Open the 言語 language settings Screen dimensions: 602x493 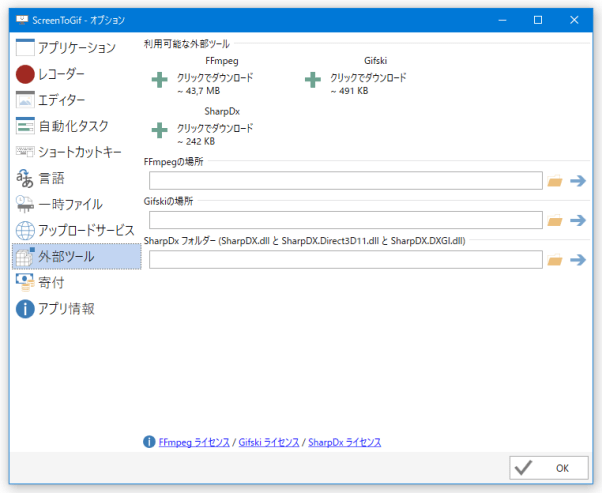pos(75,178)
